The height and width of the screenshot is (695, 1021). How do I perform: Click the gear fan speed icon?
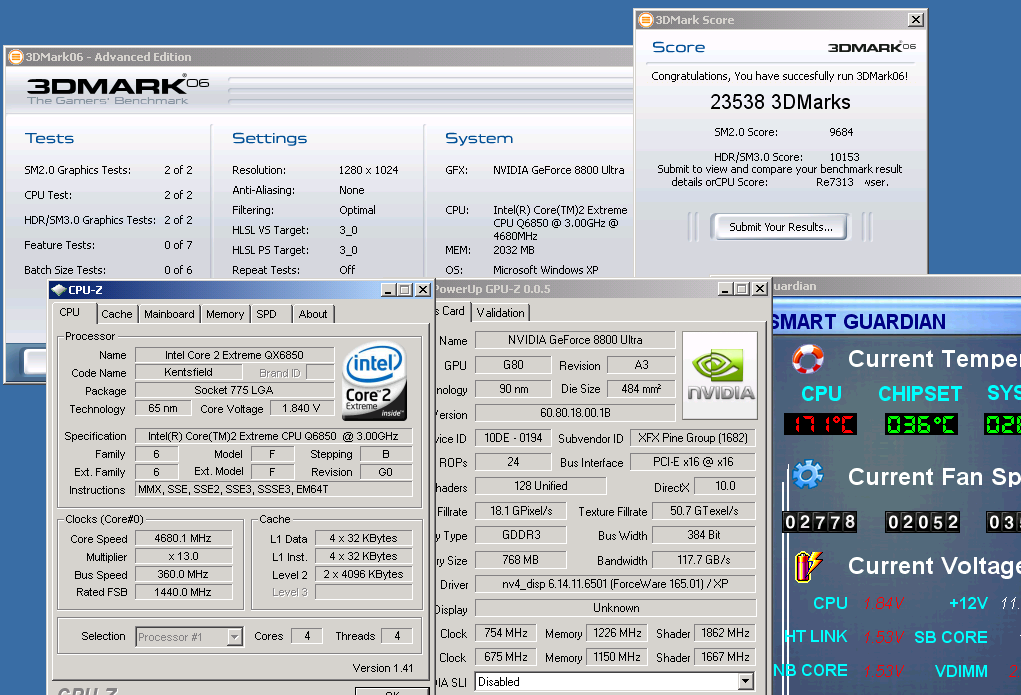[808, 475]
